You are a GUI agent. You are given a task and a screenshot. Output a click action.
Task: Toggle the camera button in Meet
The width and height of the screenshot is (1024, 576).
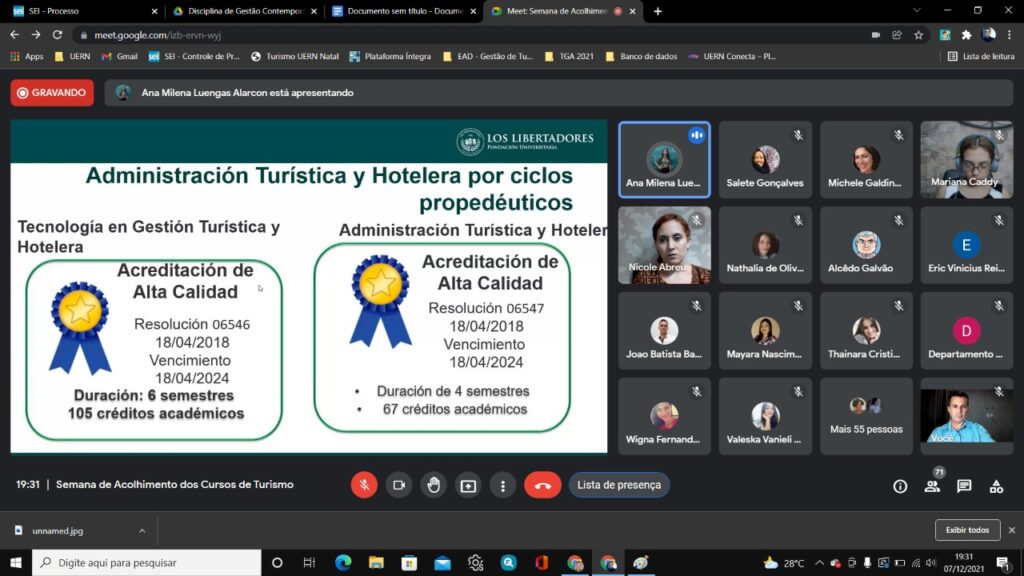coord(398,485)
